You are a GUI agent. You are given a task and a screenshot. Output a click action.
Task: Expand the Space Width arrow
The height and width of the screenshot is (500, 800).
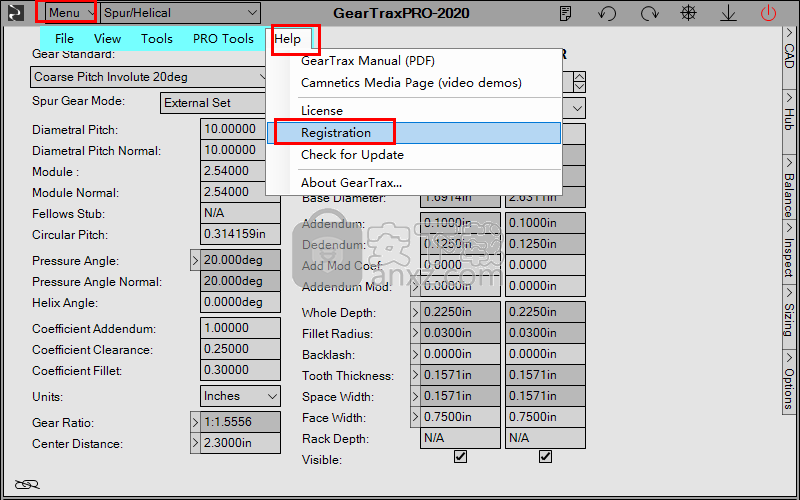tap(415, 396)
